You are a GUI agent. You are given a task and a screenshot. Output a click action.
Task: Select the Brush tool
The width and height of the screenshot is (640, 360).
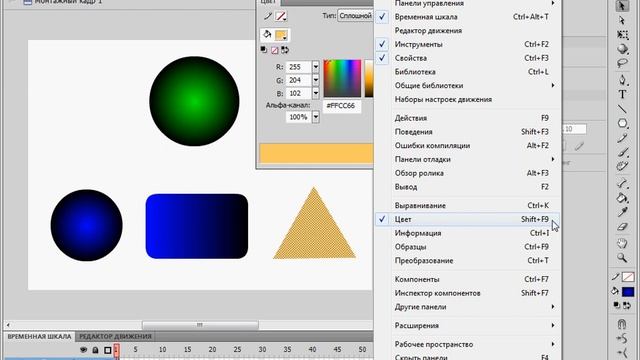click(x=622, y=152)
